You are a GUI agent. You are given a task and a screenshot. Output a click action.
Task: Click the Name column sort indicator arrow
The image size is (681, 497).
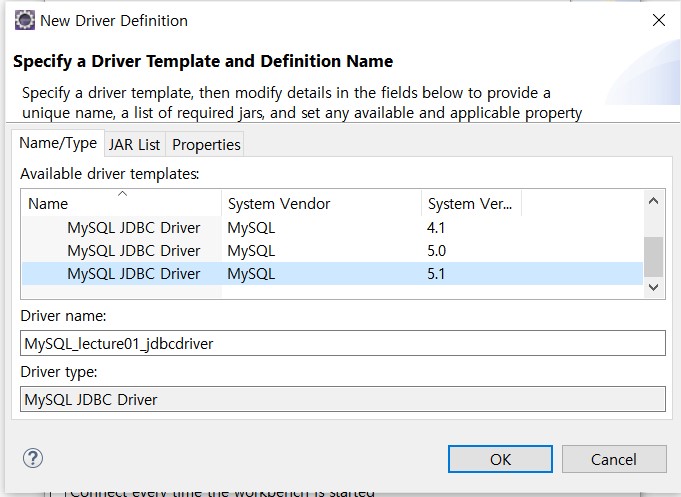click(x=122, y=194)
